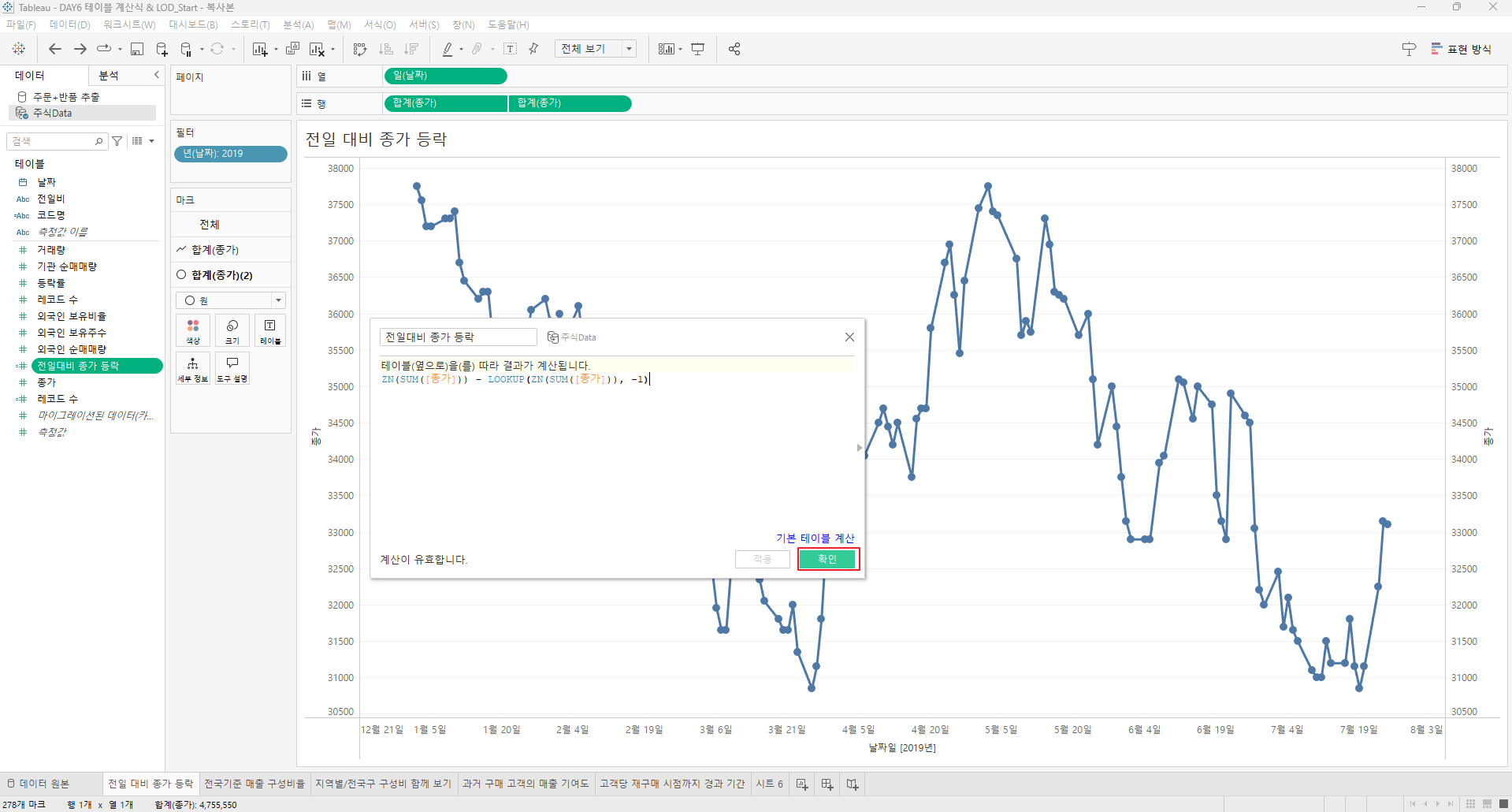Open show/hide cards dropdown arrow

click(680, 49)
